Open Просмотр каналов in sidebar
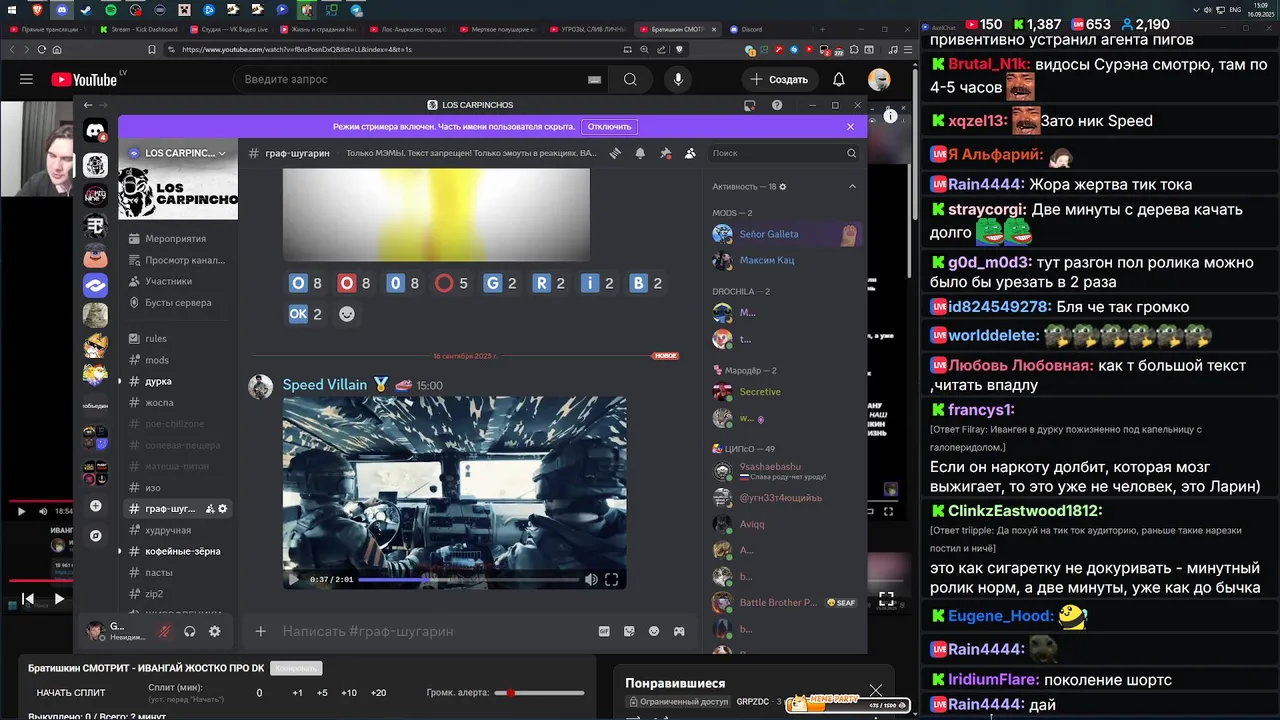 tap(177, 260)
